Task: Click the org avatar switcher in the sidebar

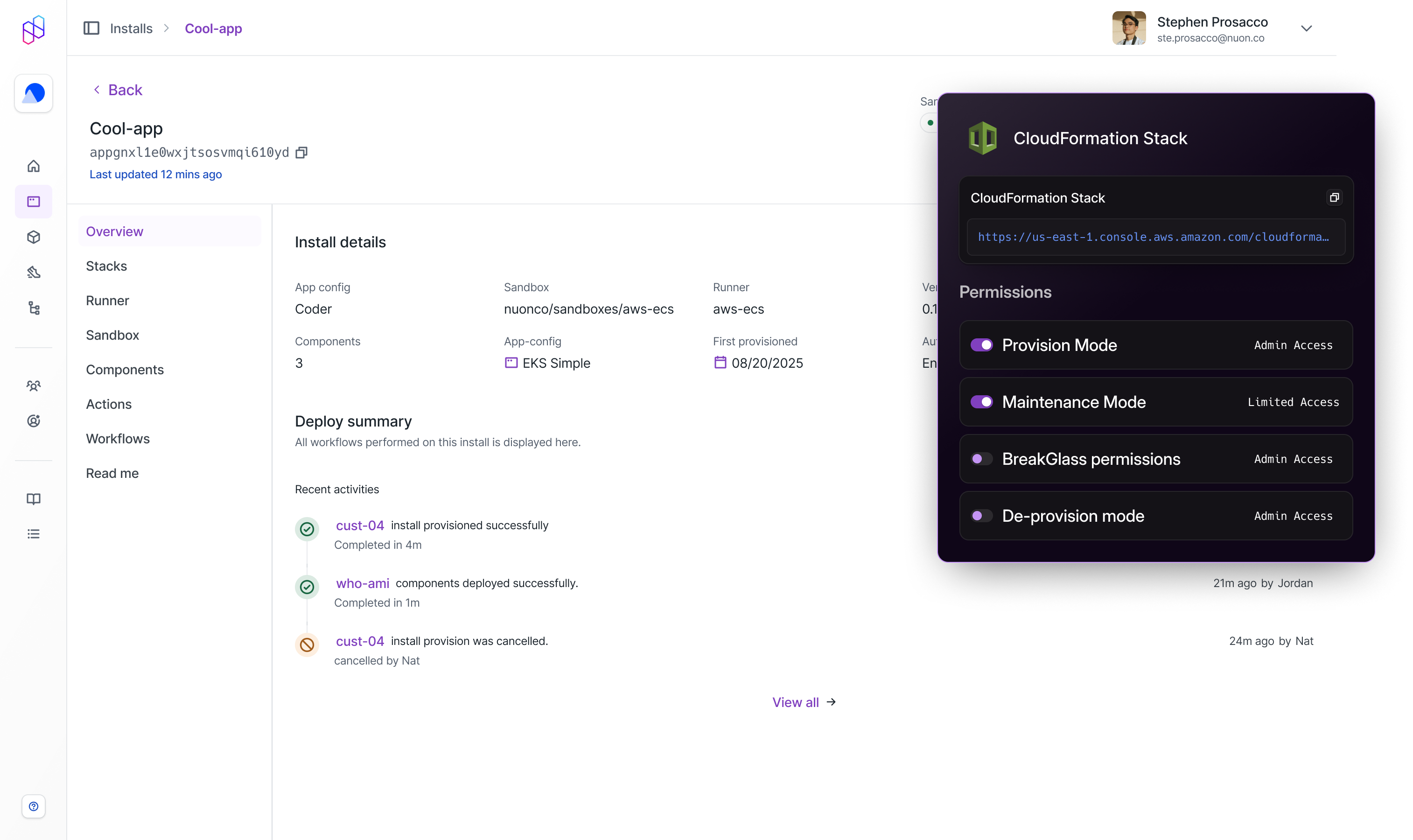Action: coord(34,93)
